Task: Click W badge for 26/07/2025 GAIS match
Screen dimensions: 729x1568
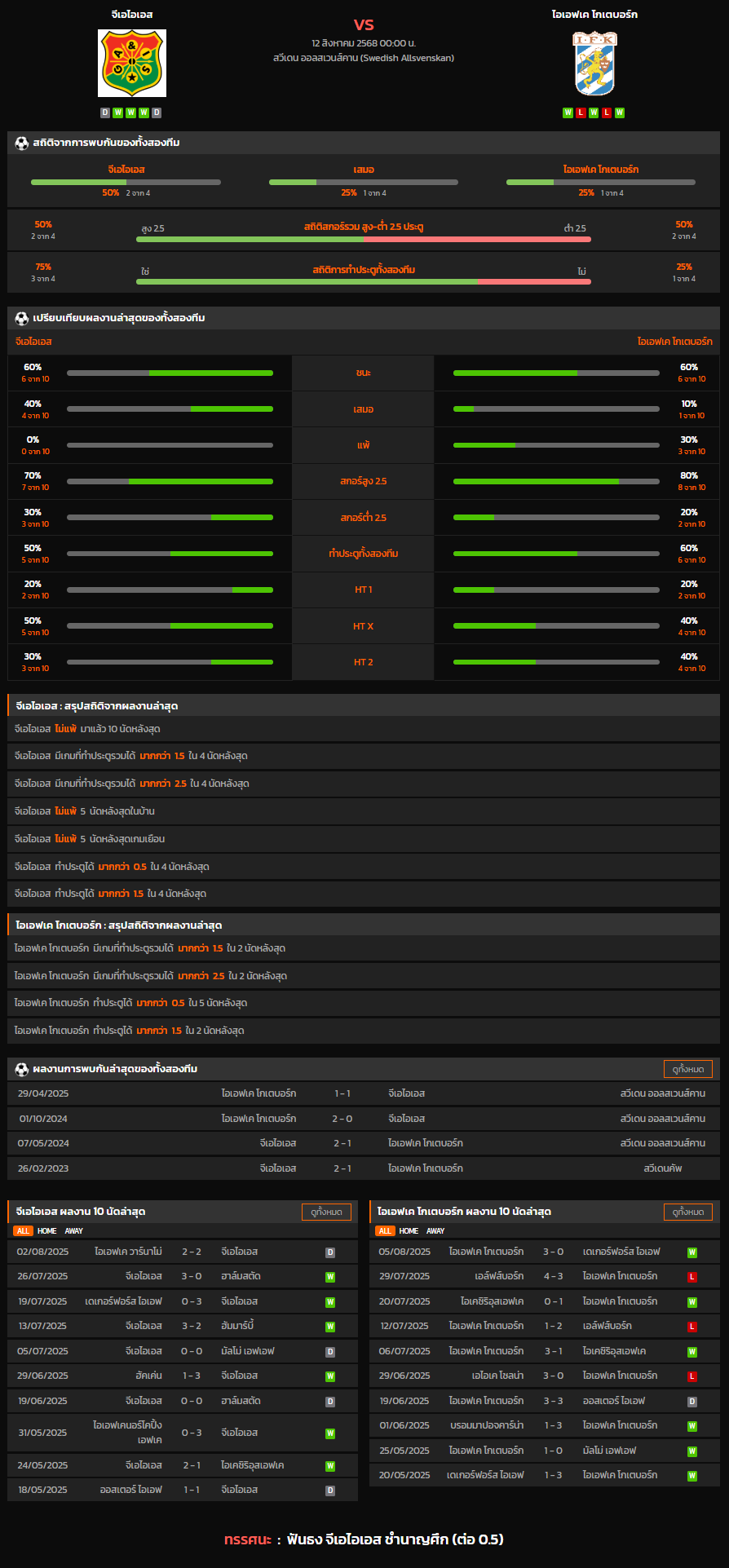Action: [330, 1277]
